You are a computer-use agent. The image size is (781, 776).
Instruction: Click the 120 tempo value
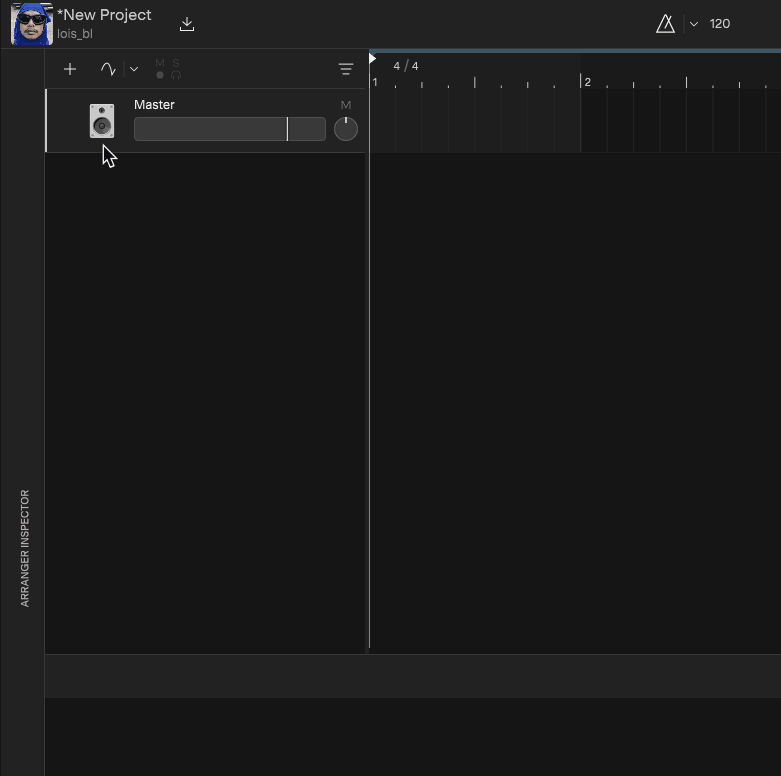click(720, 24)
